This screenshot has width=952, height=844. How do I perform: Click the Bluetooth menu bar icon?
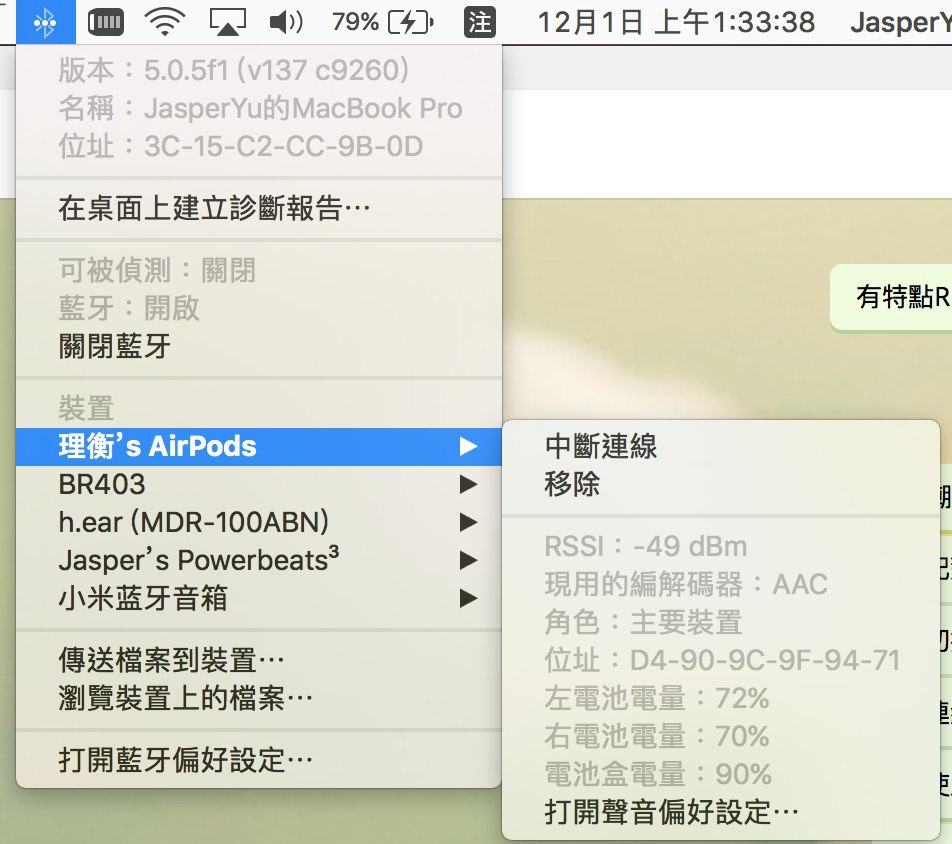(x=46, y=22)
